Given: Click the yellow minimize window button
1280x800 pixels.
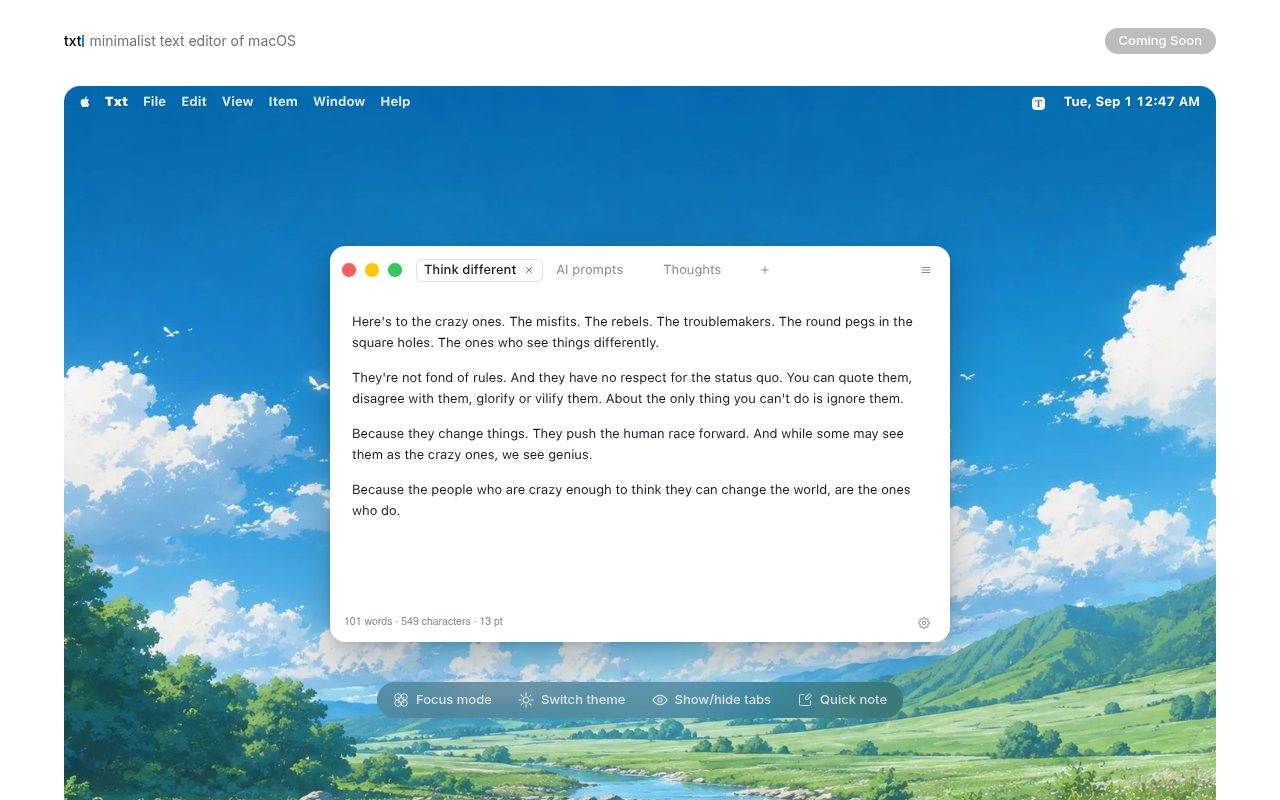Looking at the screenshot, I should [372, 270].
